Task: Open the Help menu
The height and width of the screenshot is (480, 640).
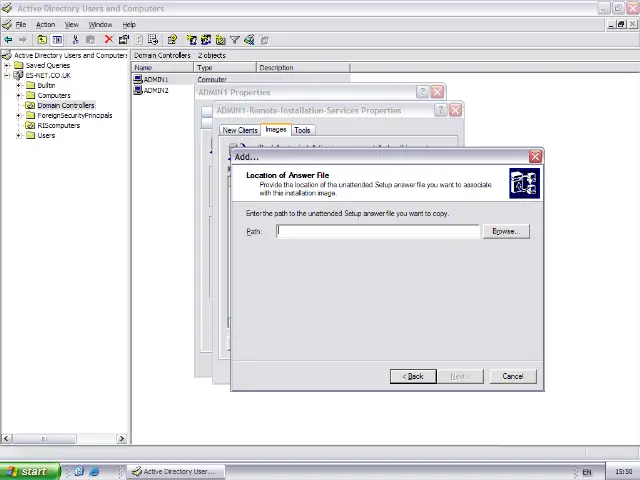Action: tap(129, 24)
